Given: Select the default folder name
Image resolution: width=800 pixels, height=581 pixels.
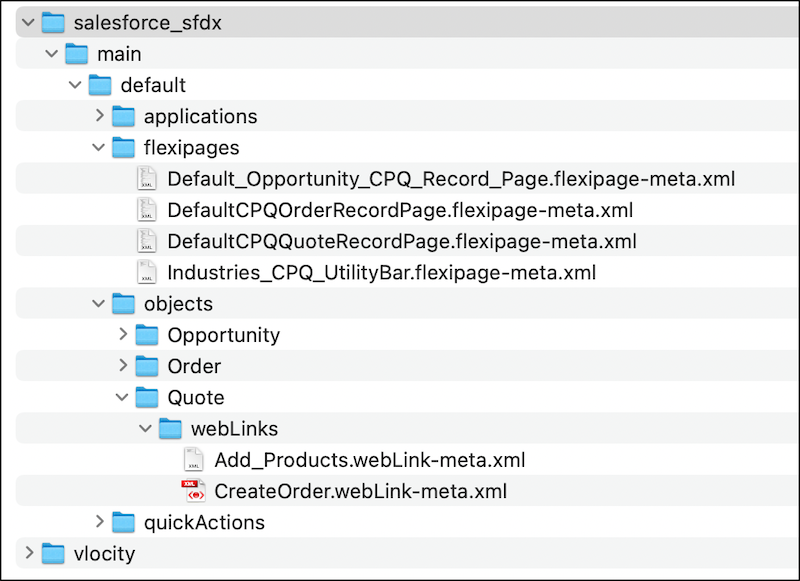Looking at the screenshot, I should [x=153, y=85].
